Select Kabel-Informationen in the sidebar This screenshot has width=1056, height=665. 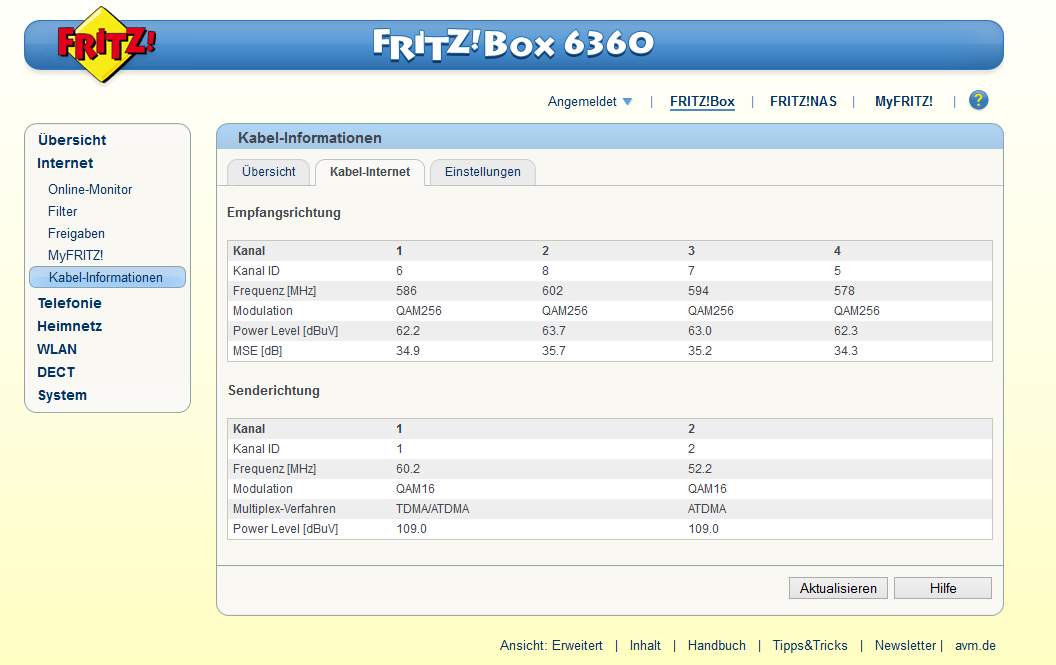coord(107,277)
